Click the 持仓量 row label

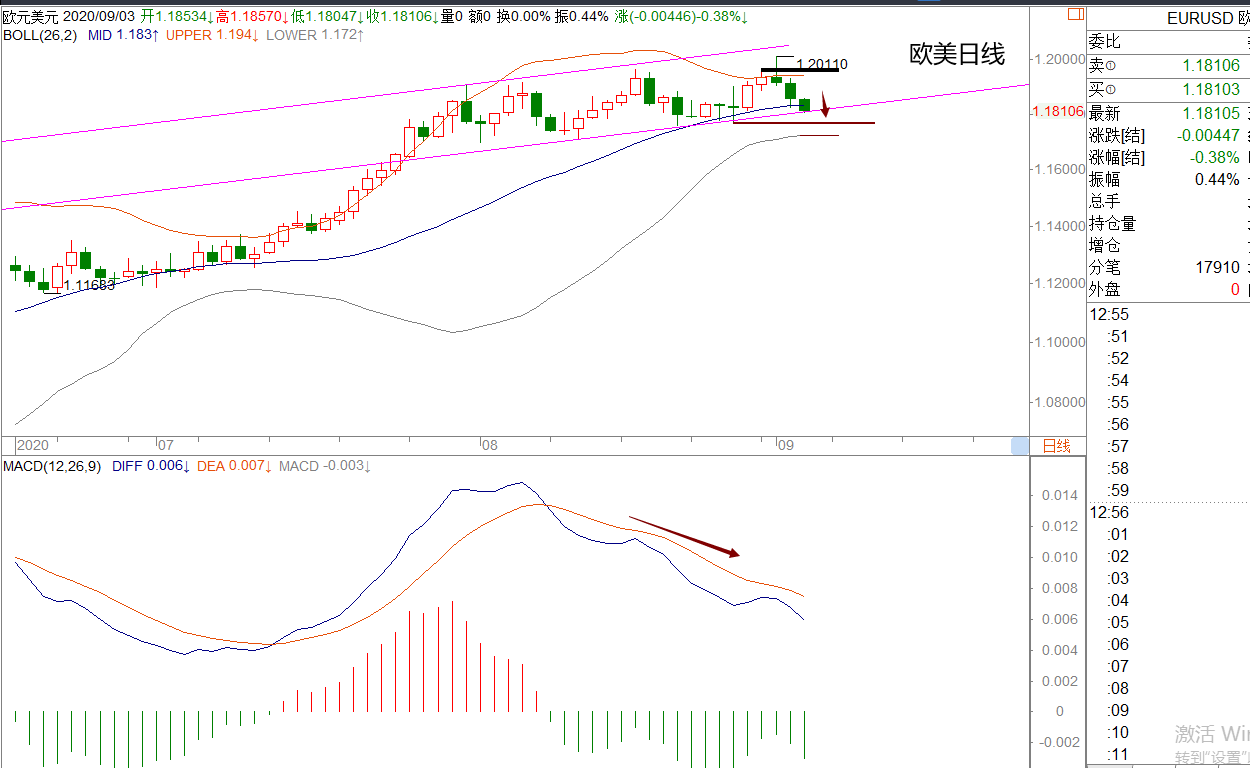1112,224
